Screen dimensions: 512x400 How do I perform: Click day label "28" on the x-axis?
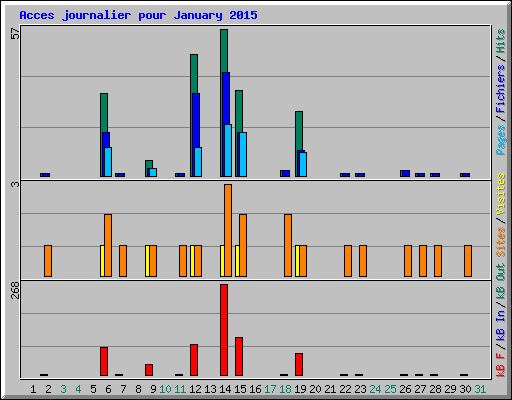point(435,389)
